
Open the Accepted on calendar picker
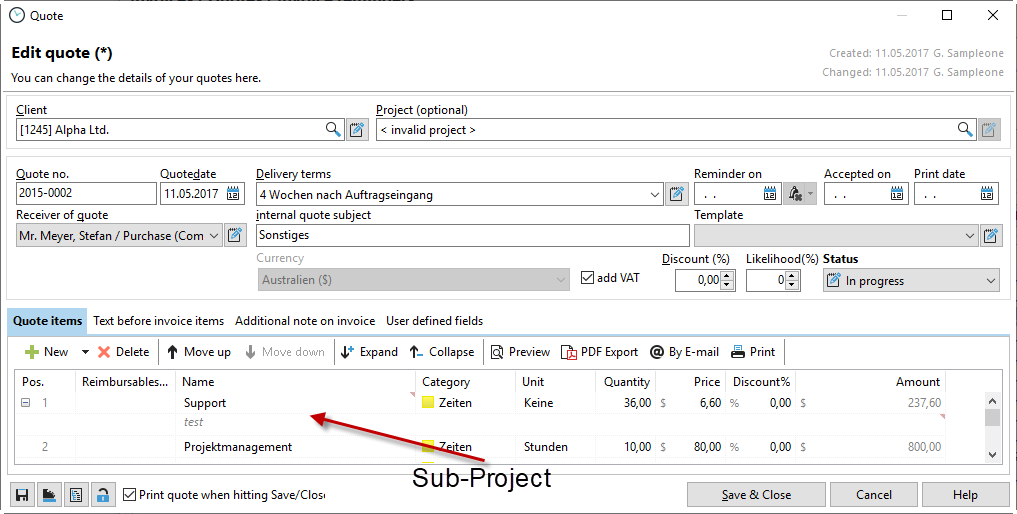897,194
